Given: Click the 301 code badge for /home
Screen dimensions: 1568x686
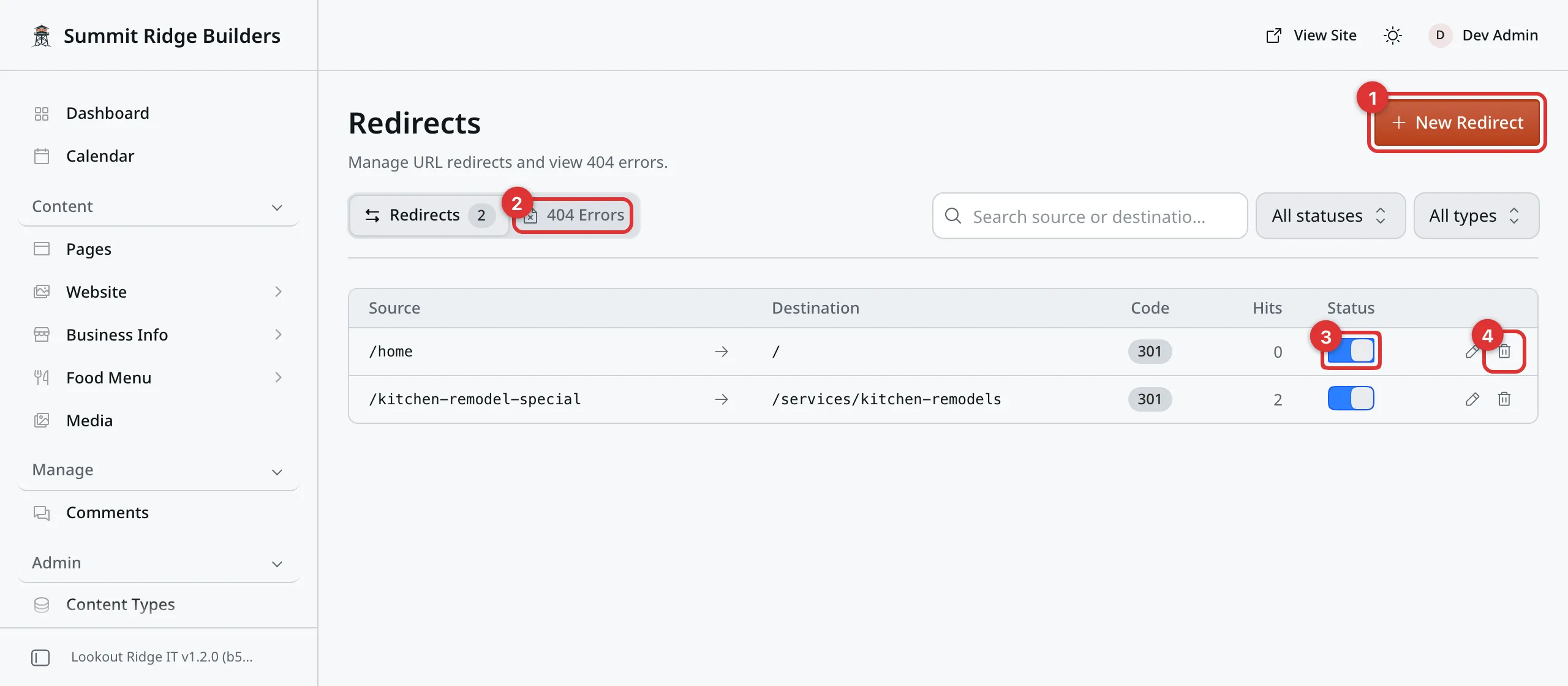Looking at the screenshot, I should (1150, 352).
